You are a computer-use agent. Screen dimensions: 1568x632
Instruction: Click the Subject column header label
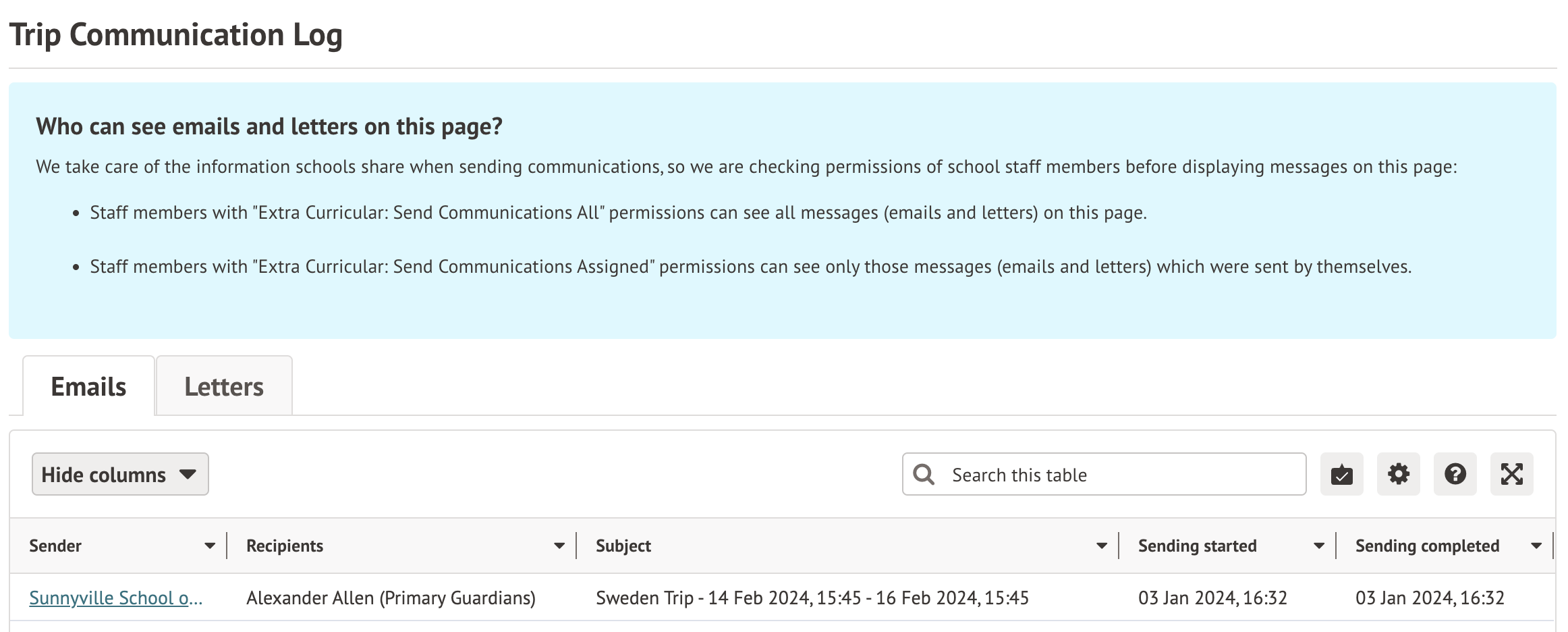(x=623, y=546)
